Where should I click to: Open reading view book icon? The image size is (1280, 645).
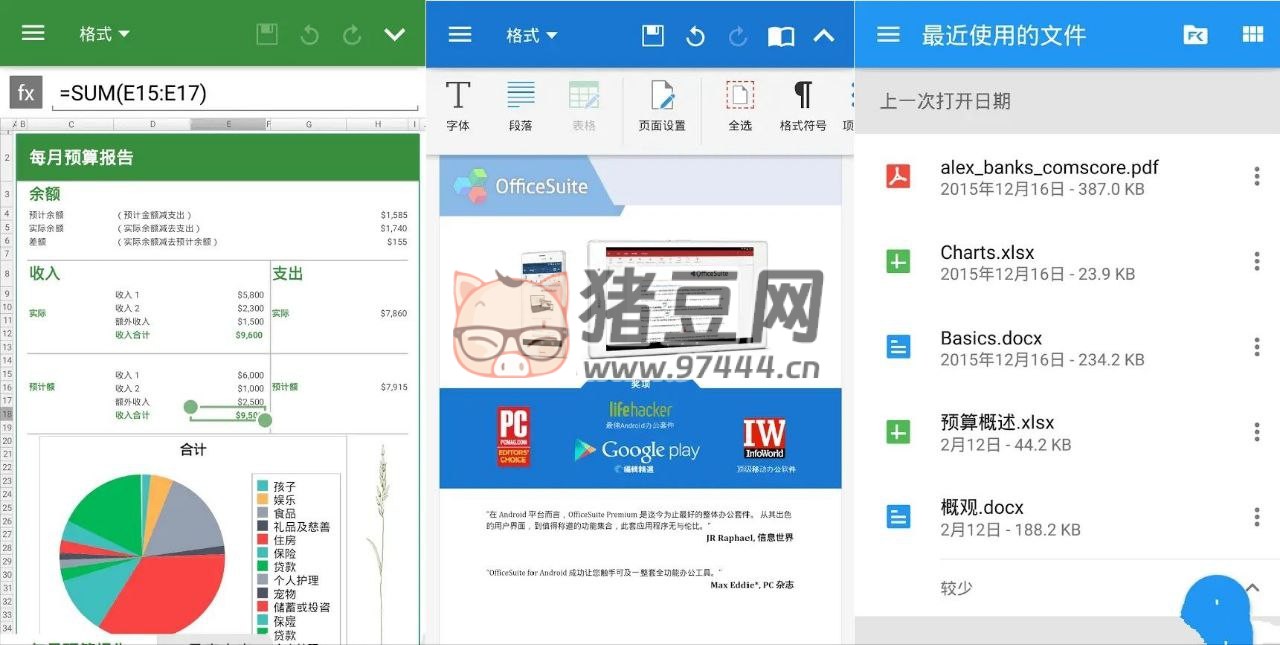pos(781,36)
